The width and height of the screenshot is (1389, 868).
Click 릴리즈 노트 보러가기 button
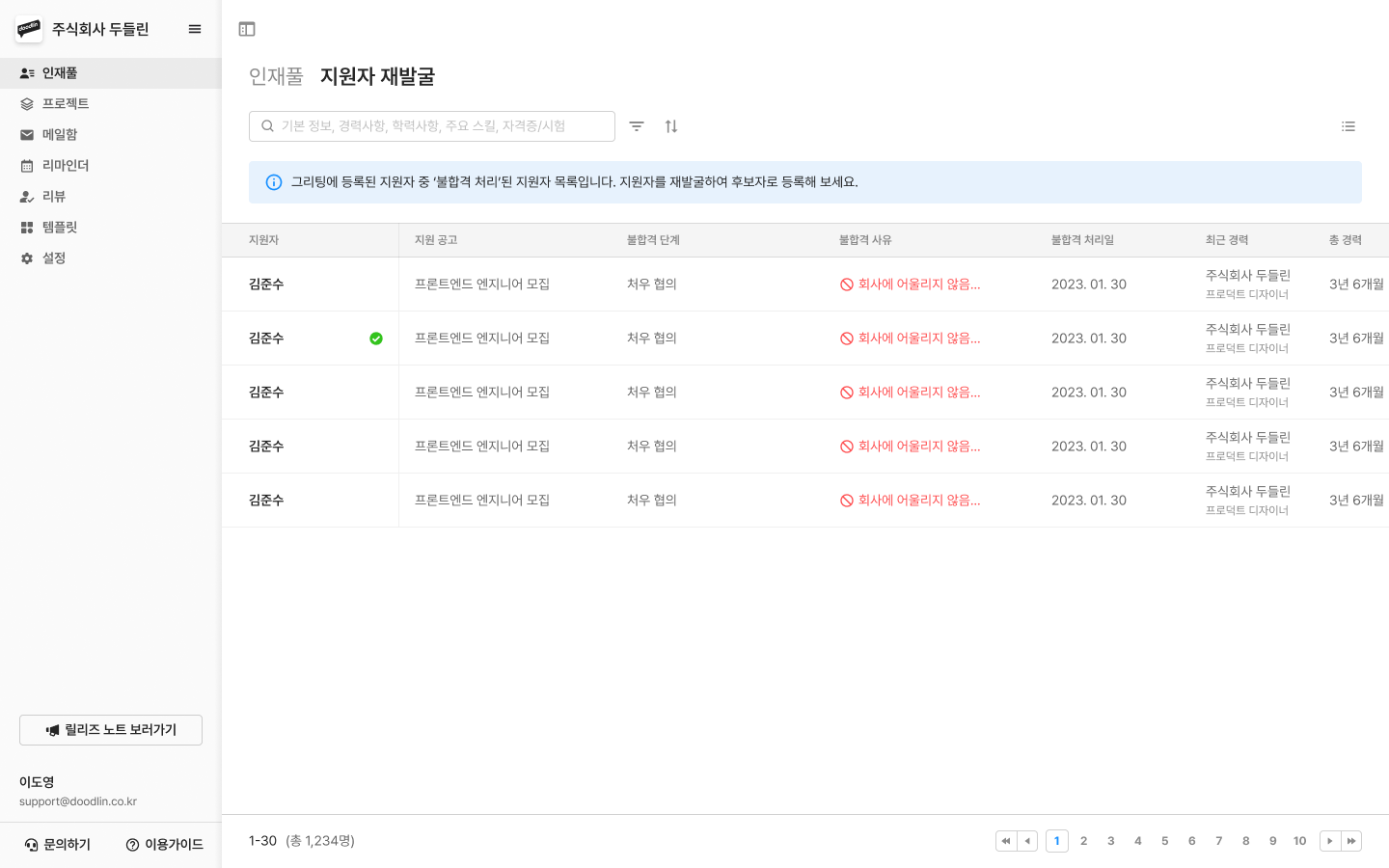tap(111, 730)
